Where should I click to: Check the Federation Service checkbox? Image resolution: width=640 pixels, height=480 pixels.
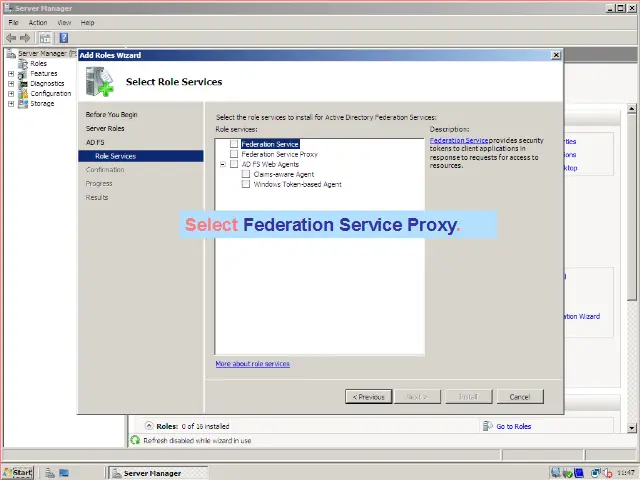[x=234, y=144]
